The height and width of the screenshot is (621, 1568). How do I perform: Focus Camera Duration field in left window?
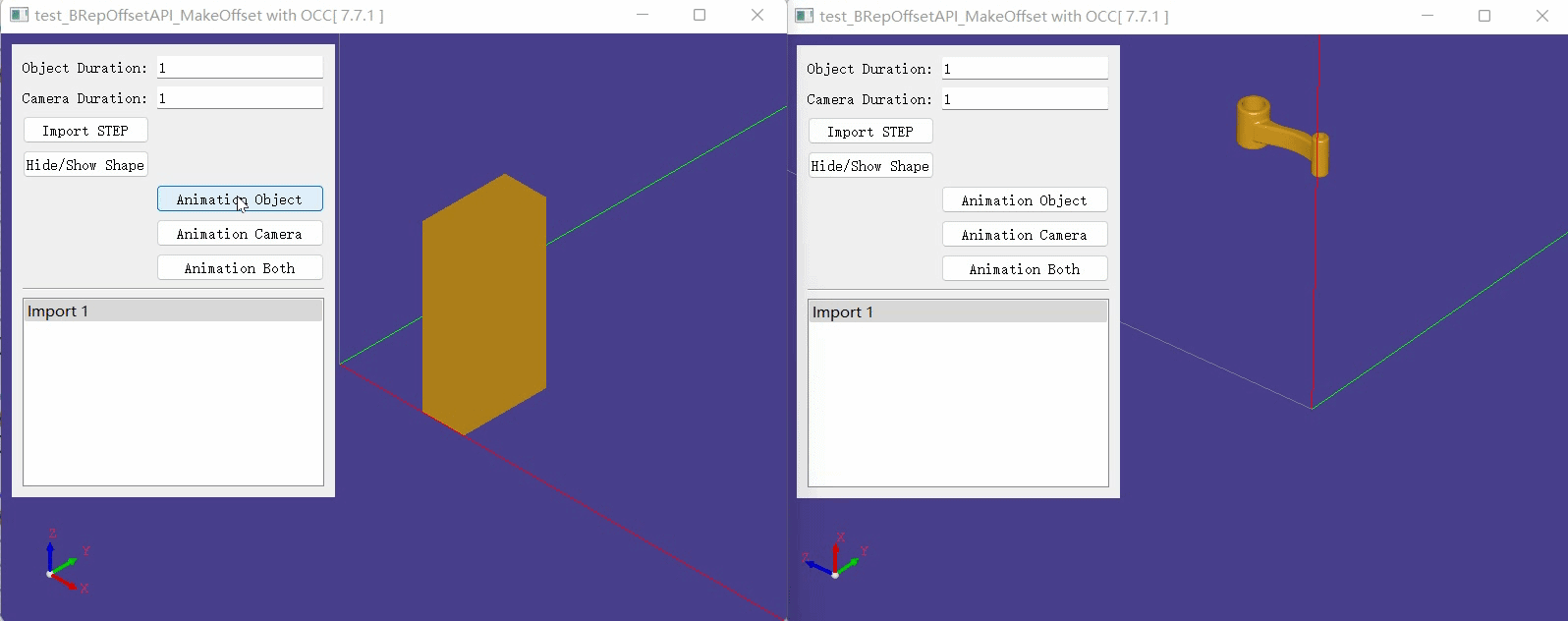(x=240, y=98)
